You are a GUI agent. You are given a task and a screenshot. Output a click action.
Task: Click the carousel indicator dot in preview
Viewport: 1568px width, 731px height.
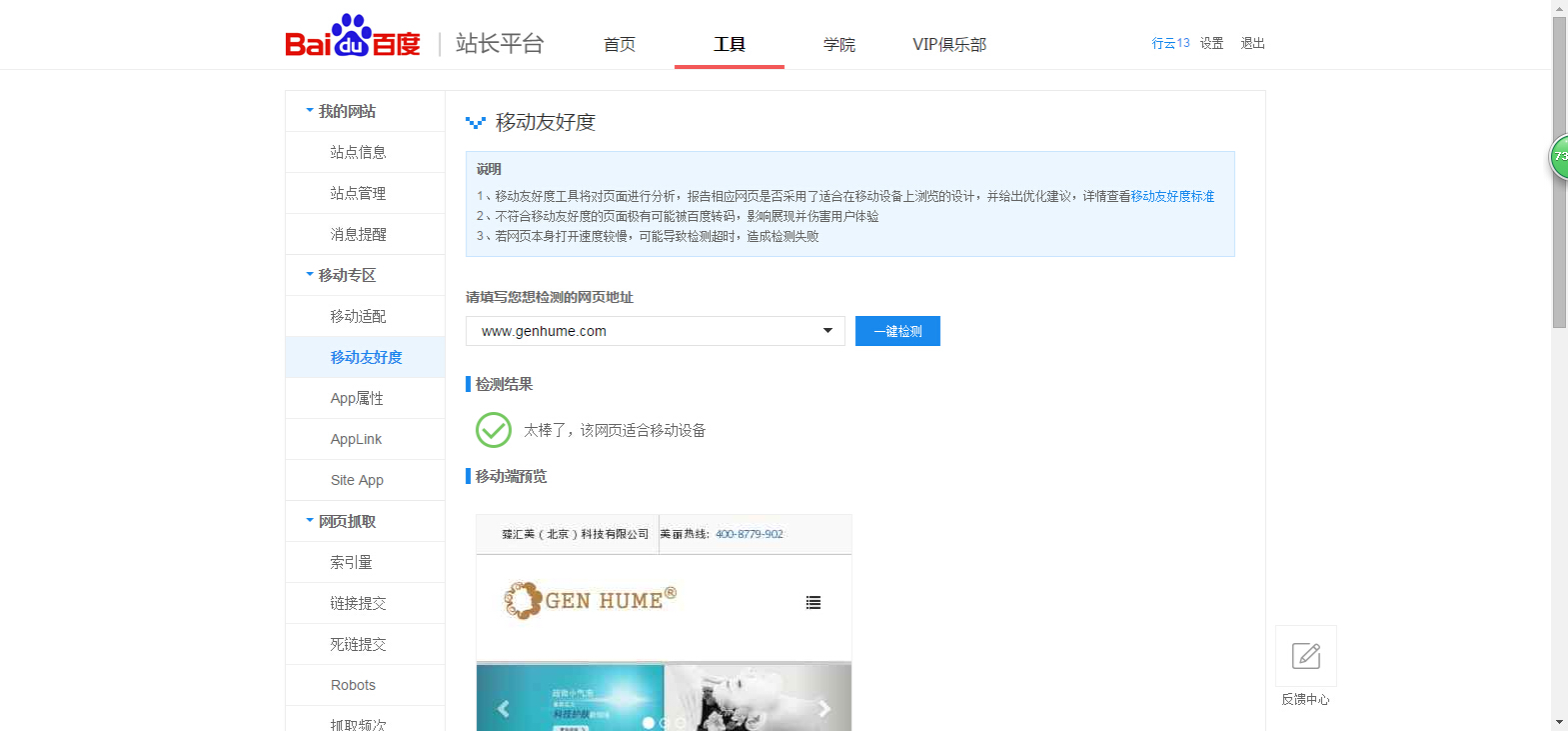point(648,722)
